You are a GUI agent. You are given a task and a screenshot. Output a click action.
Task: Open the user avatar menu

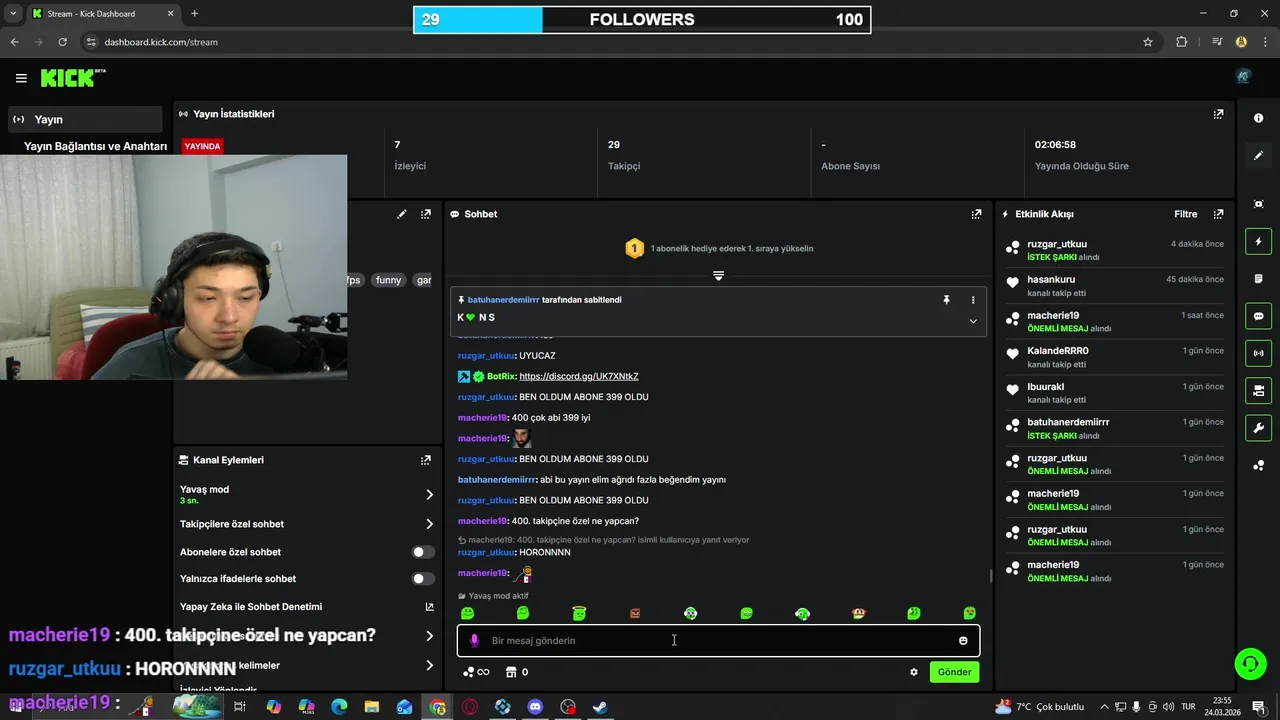[1243, 76]
